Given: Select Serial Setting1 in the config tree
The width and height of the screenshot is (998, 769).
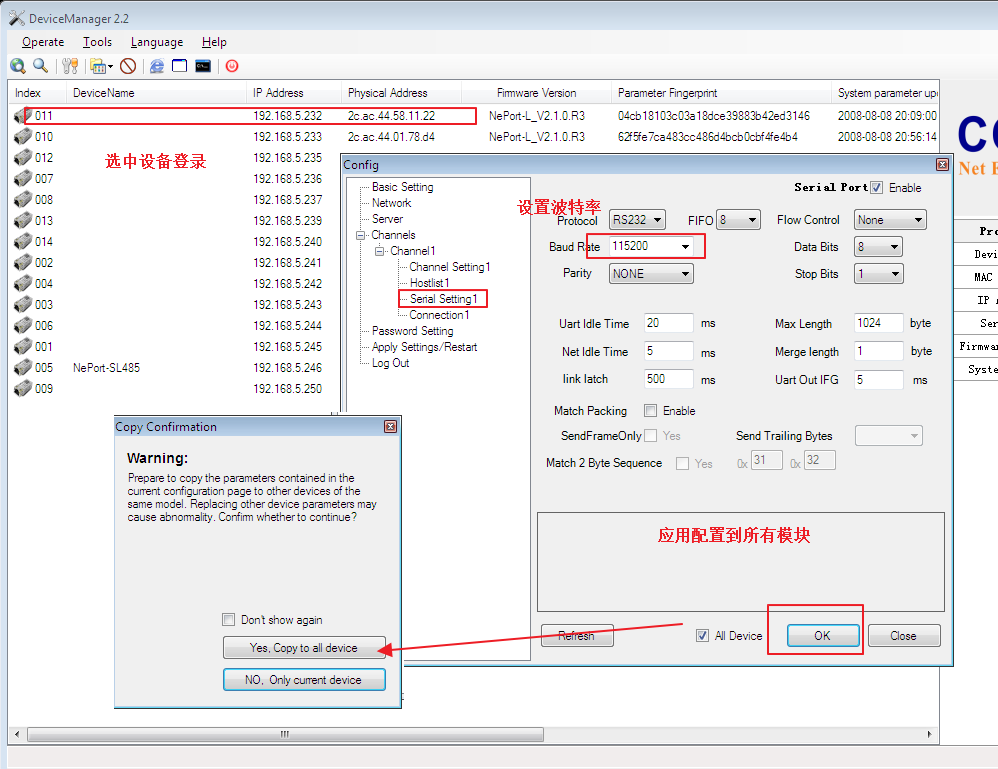Looking at the screenshot, I should pos(443,299).
